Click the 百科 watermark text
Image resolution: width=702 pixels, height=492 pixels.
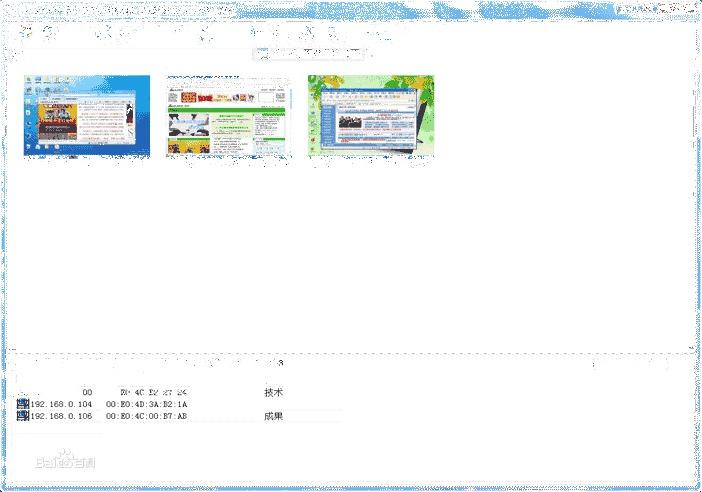coord(84,464)
